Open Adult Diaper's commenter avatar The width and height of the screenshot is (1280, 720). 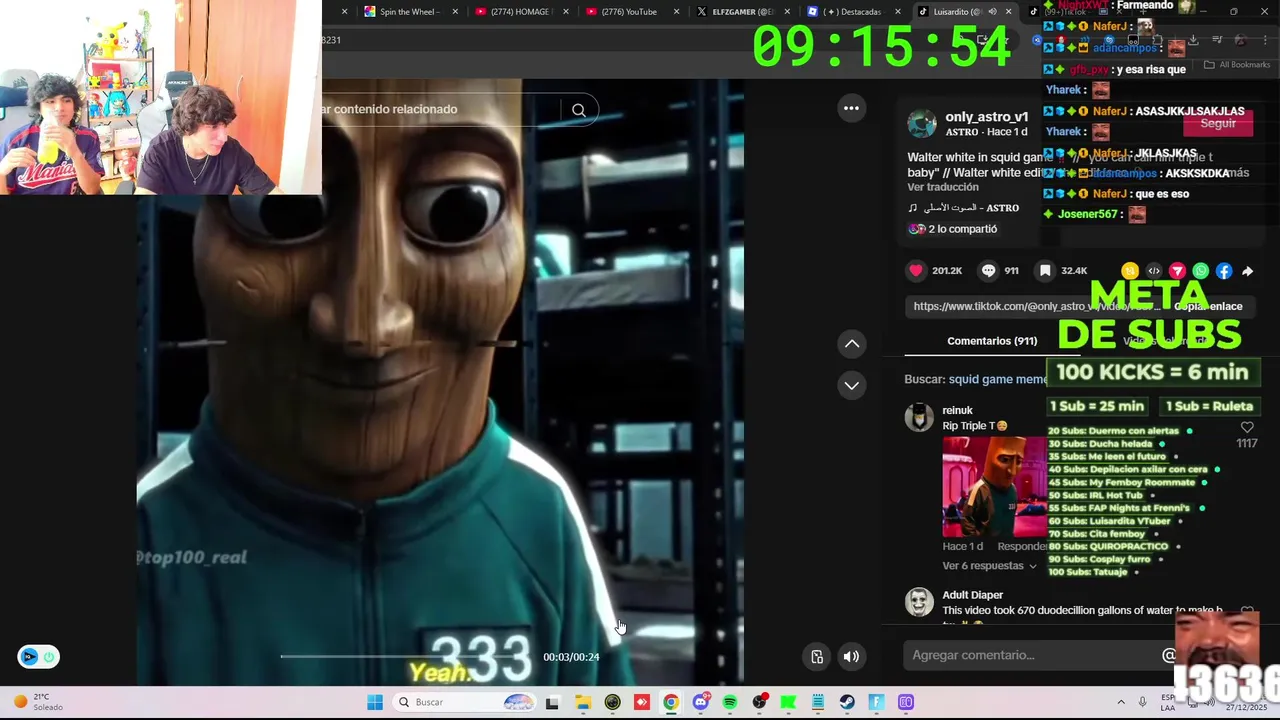[919, 602]
